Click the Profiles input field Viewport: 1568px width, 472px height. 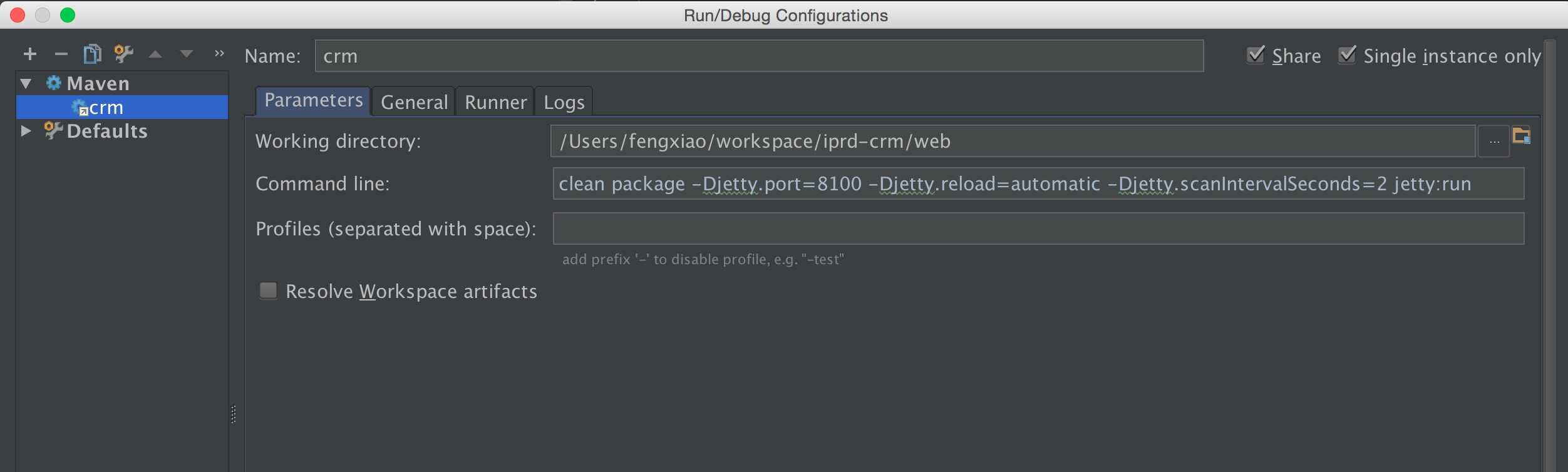click(1038, 228)
